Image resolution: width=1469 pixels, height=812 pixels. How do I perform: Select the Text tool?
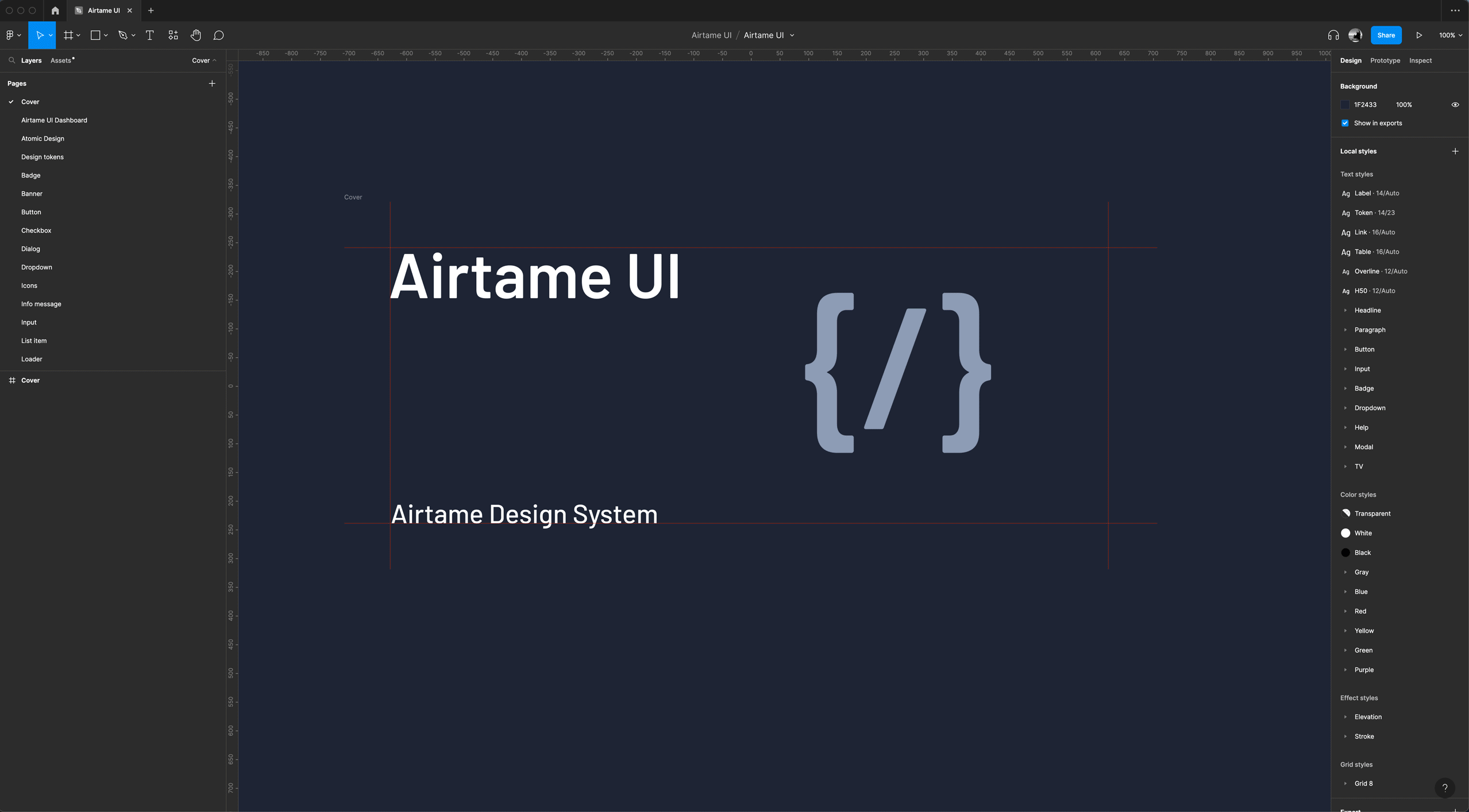coord(149,35)
